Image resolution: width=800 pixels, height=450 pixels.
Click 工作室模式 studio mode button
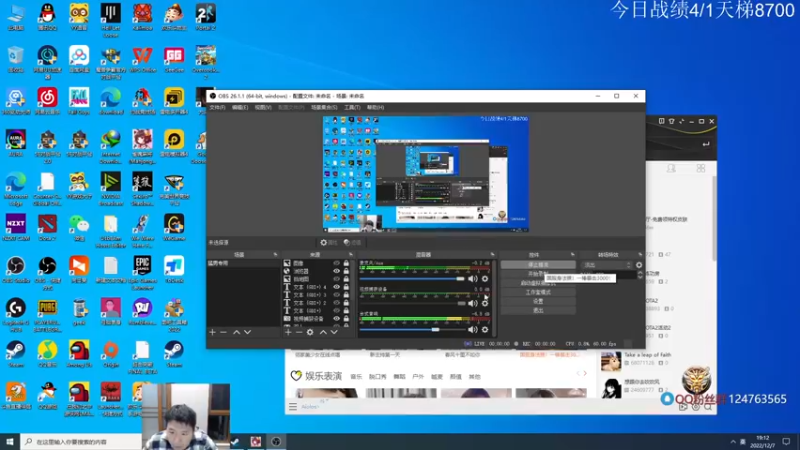(x=538, y=292)
